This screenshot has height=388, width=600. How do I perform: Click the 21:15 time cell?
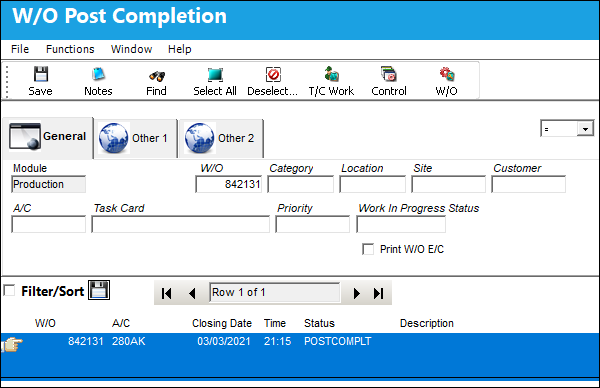pos(277,341)
